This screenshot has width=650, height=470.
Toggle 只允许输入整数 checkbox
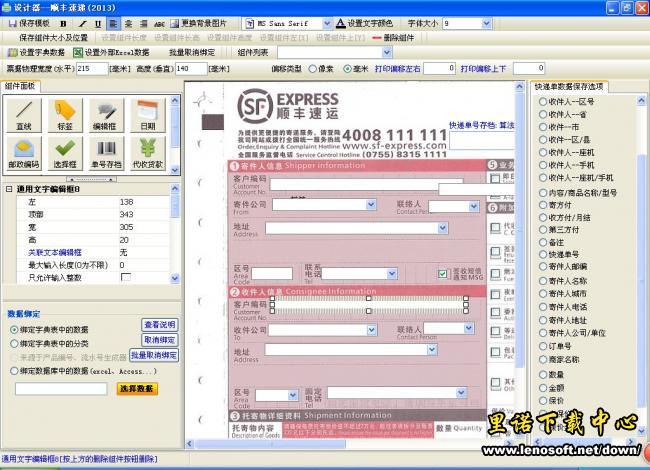click(125, 277)
